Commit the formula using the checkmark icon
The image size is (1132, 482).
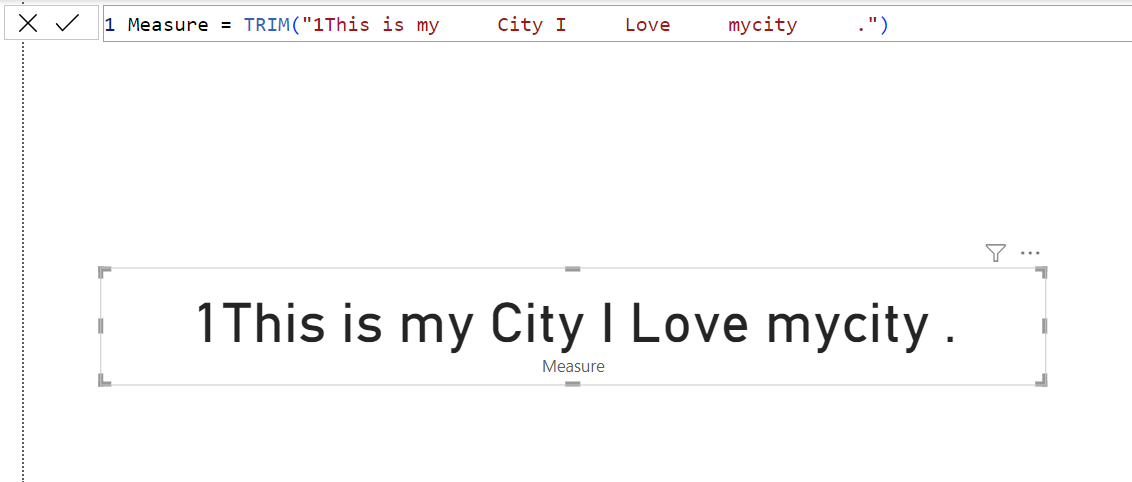click(68, 24)
